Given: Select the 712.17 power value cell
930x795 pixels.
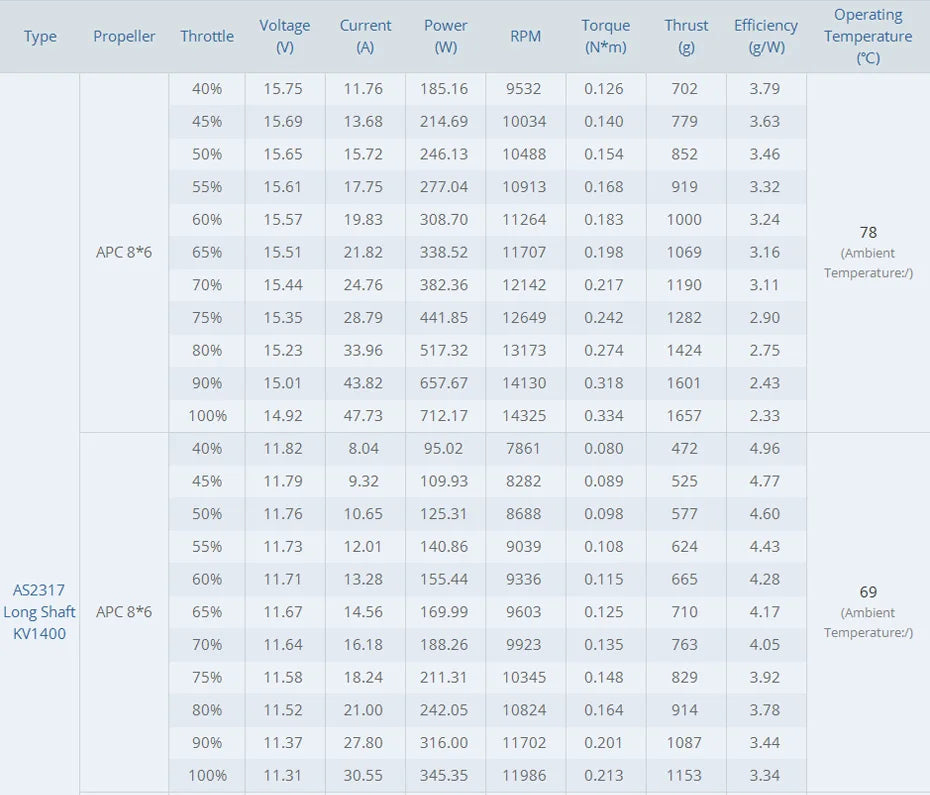Looking at the screenshot, I should point(445,415).
